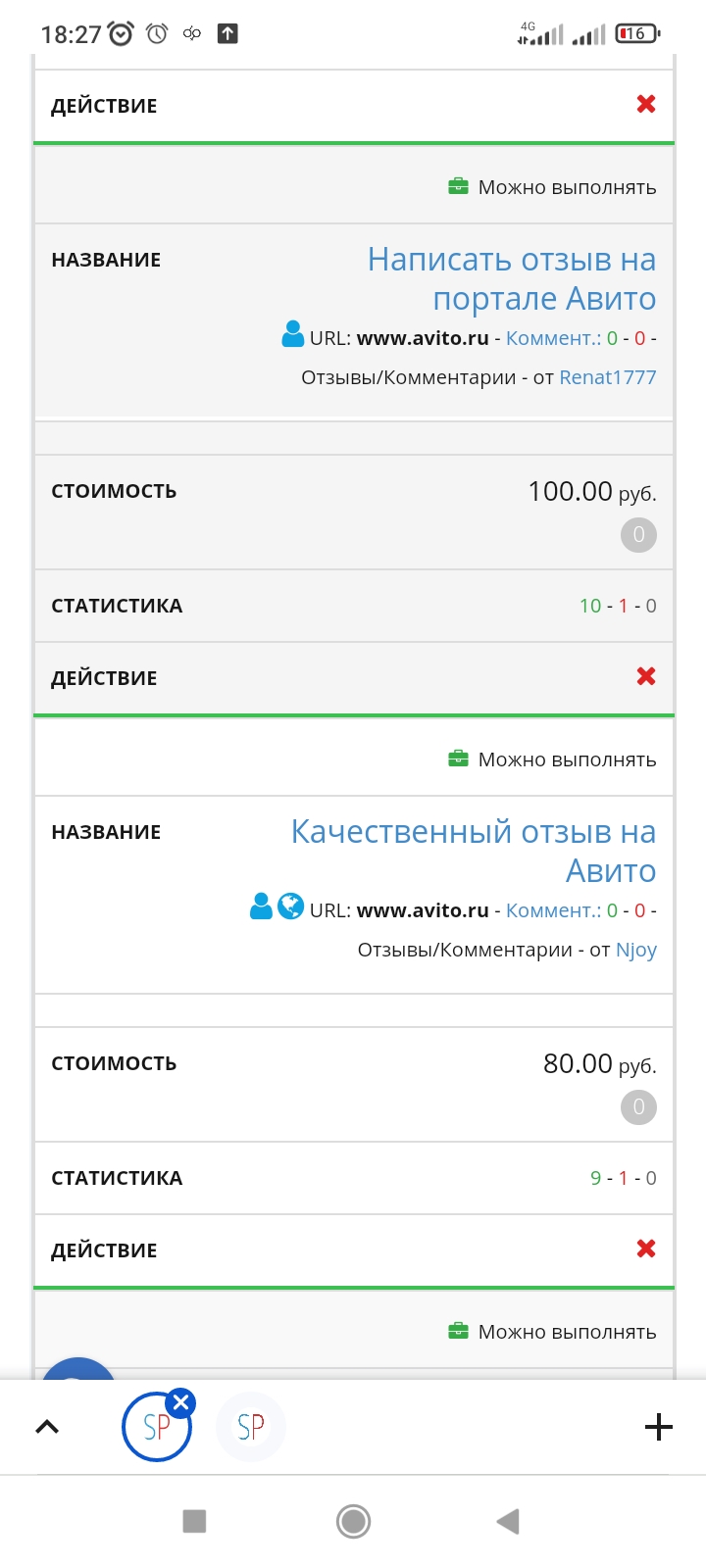Click the gray 0 badge under 100.00 руб.
706x1568 pixels.
coord(638,535)
